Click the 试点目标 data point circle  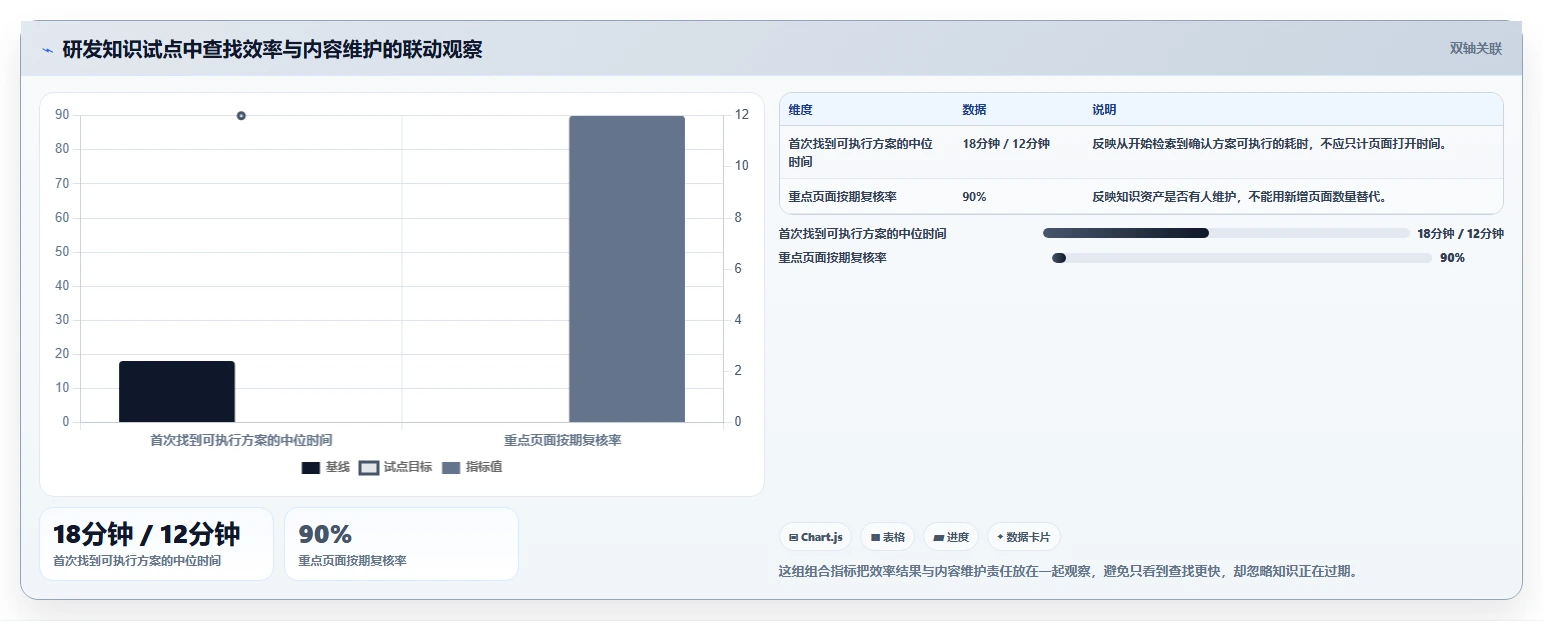(x=241, y=116)
